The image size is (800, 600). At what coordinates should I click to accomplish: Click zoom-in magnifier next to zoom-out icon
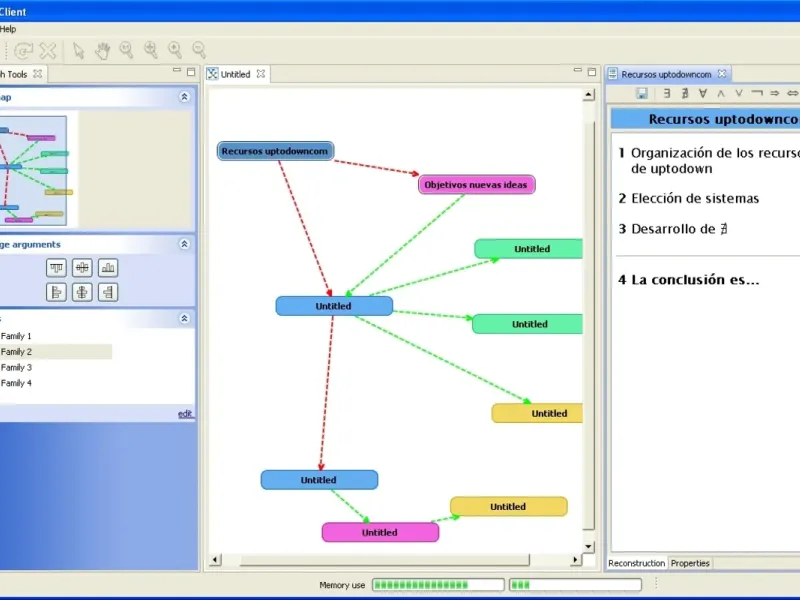pos(174,49)
